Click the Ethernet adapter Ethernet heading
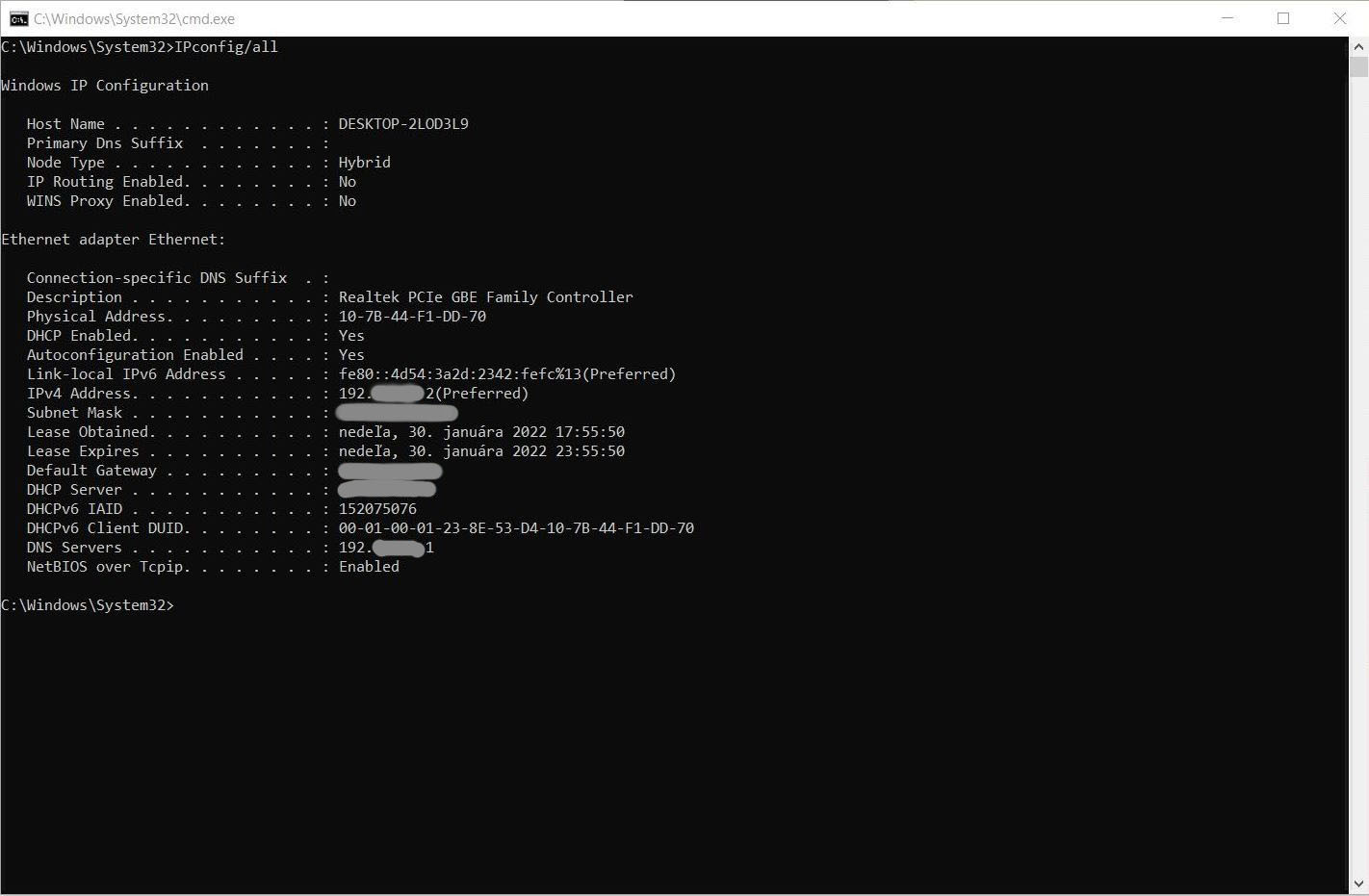The image size is (1369, 896). pos(113,239)
